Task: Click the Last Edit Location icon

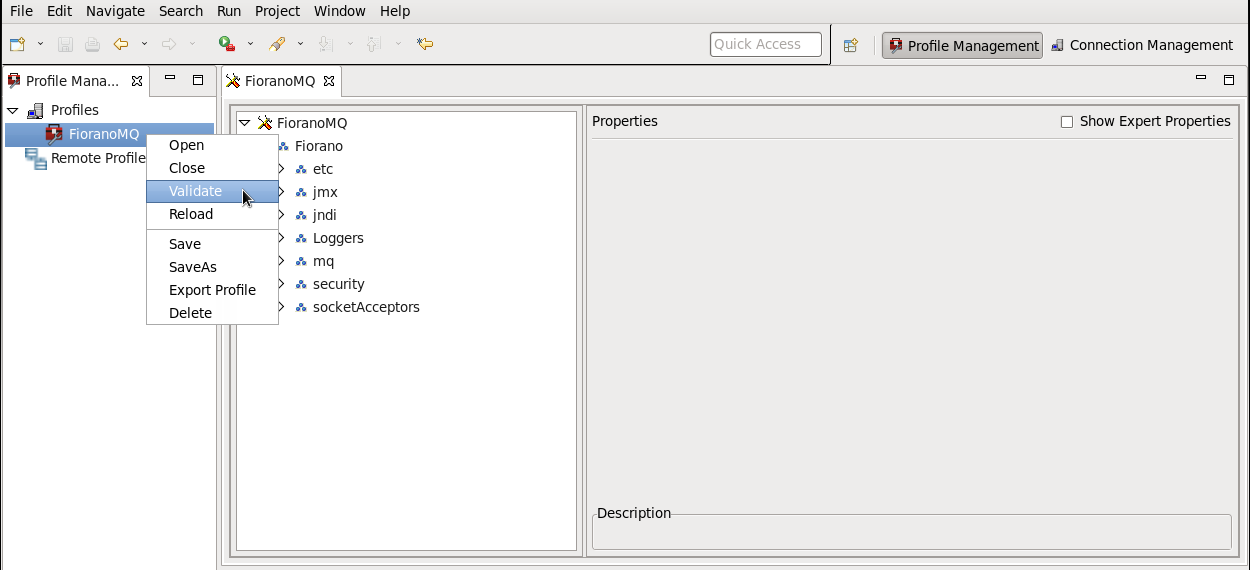Action: pyautogui.click(x=425, y=44)
